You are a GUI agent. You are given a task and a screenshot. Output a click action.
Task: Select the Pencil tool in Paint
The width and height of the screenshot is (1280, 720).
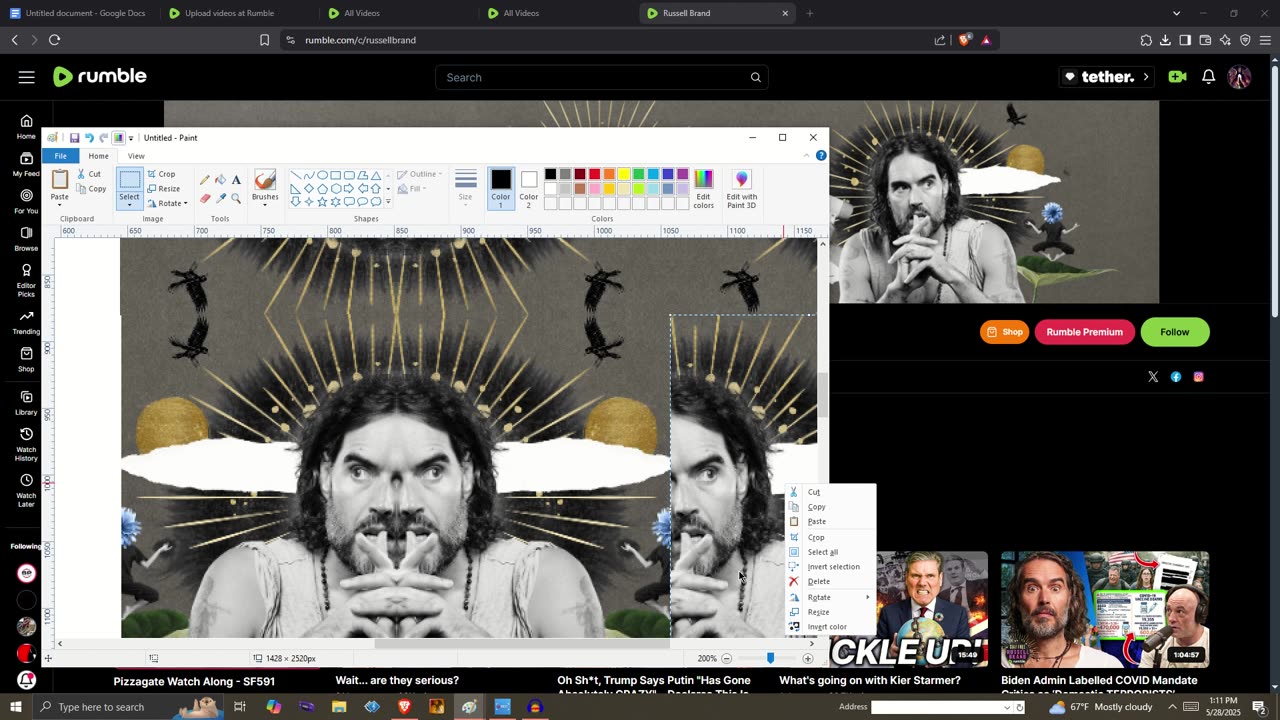pyautogui.click(x=205, y=180)
